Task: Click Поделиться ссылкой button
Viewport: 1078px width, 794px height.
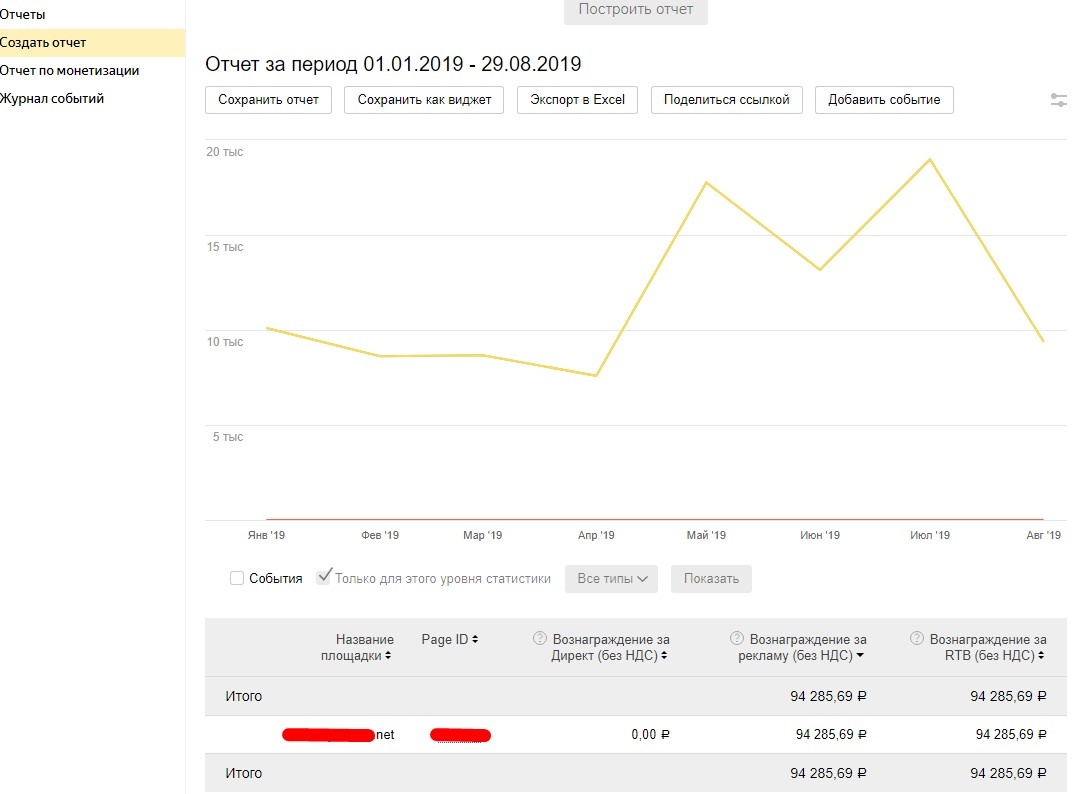Action: click(x=726, y=100)
